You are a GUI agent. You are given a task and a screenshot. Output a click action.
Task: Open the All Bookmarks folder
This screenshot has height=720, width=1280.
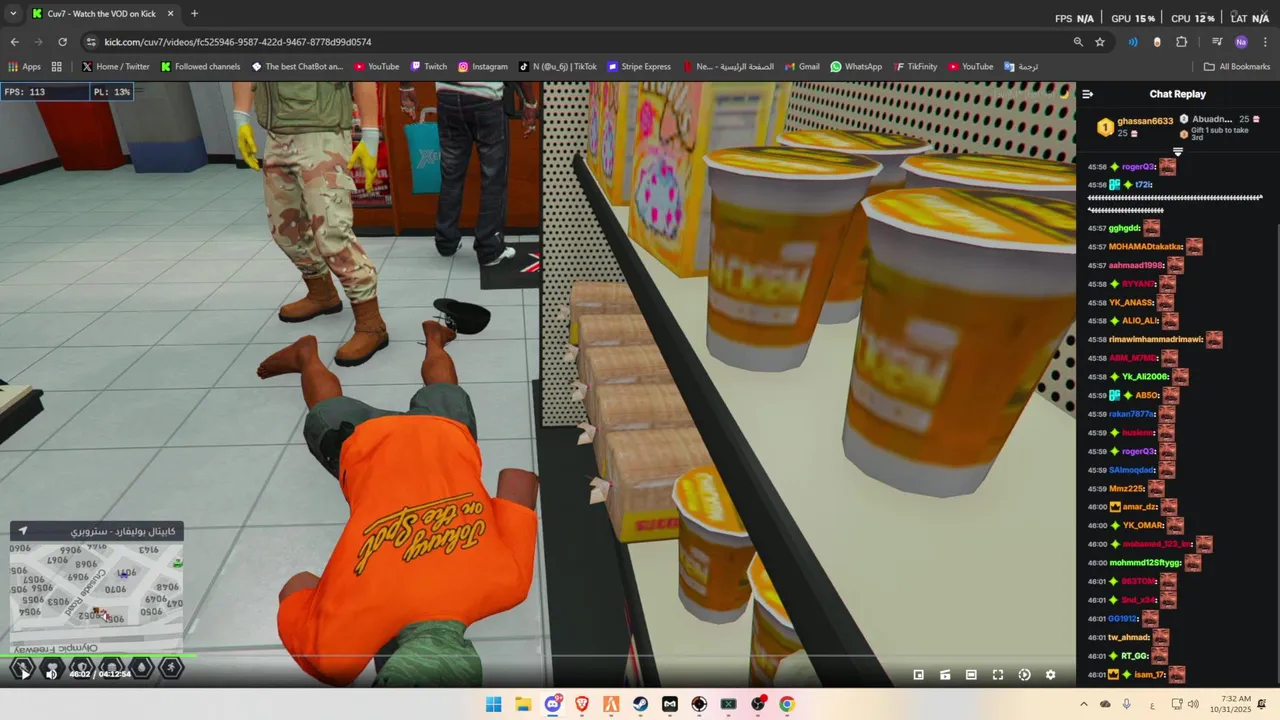click(x=1237, y=67)
